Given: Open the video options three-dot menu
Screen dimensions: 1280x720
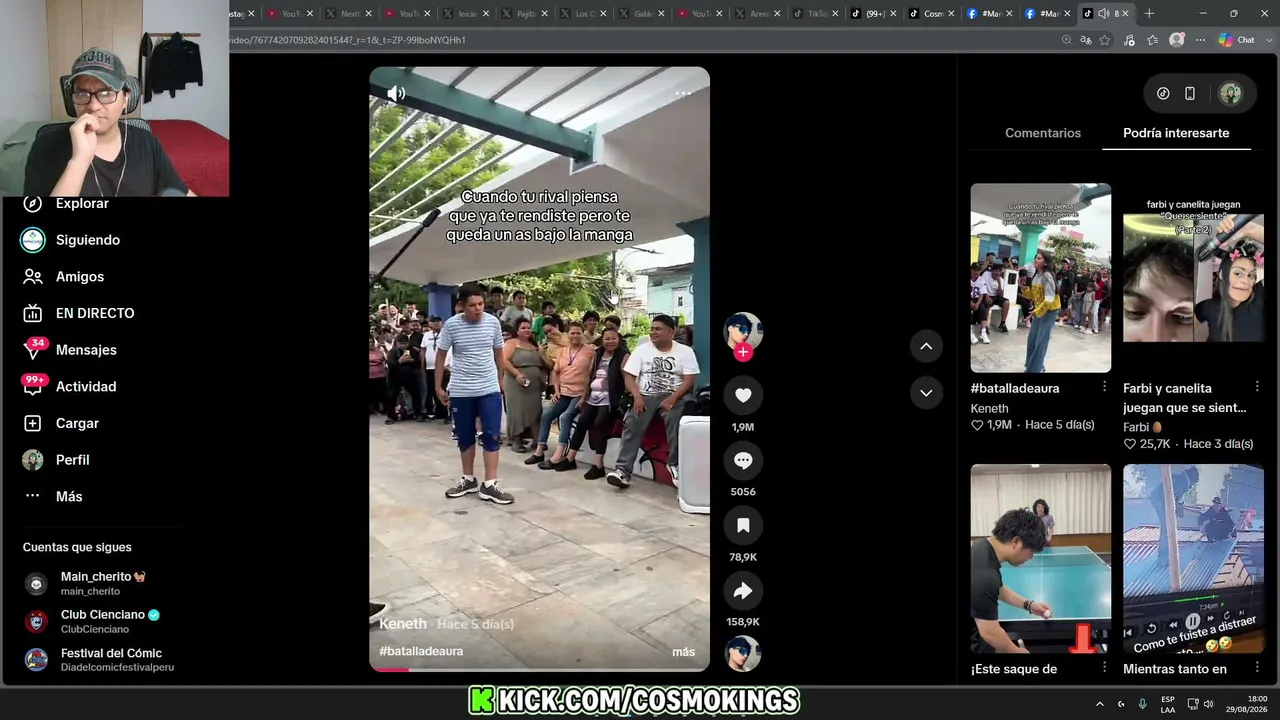Looking at the screenshot, I should [x=683, y=93].
